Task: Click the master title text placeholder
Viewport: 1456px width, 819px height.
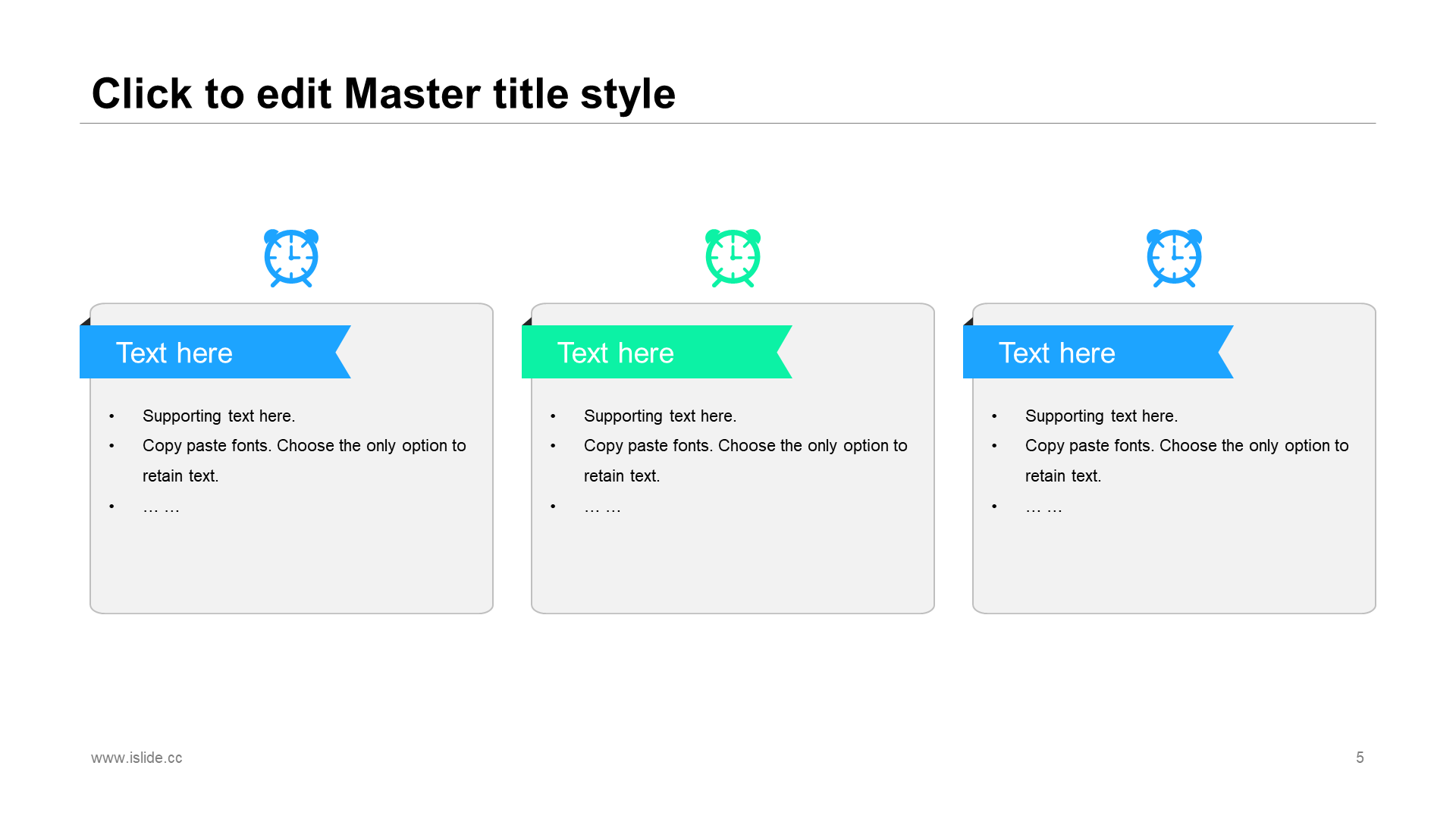Action: tap(384, 94)
